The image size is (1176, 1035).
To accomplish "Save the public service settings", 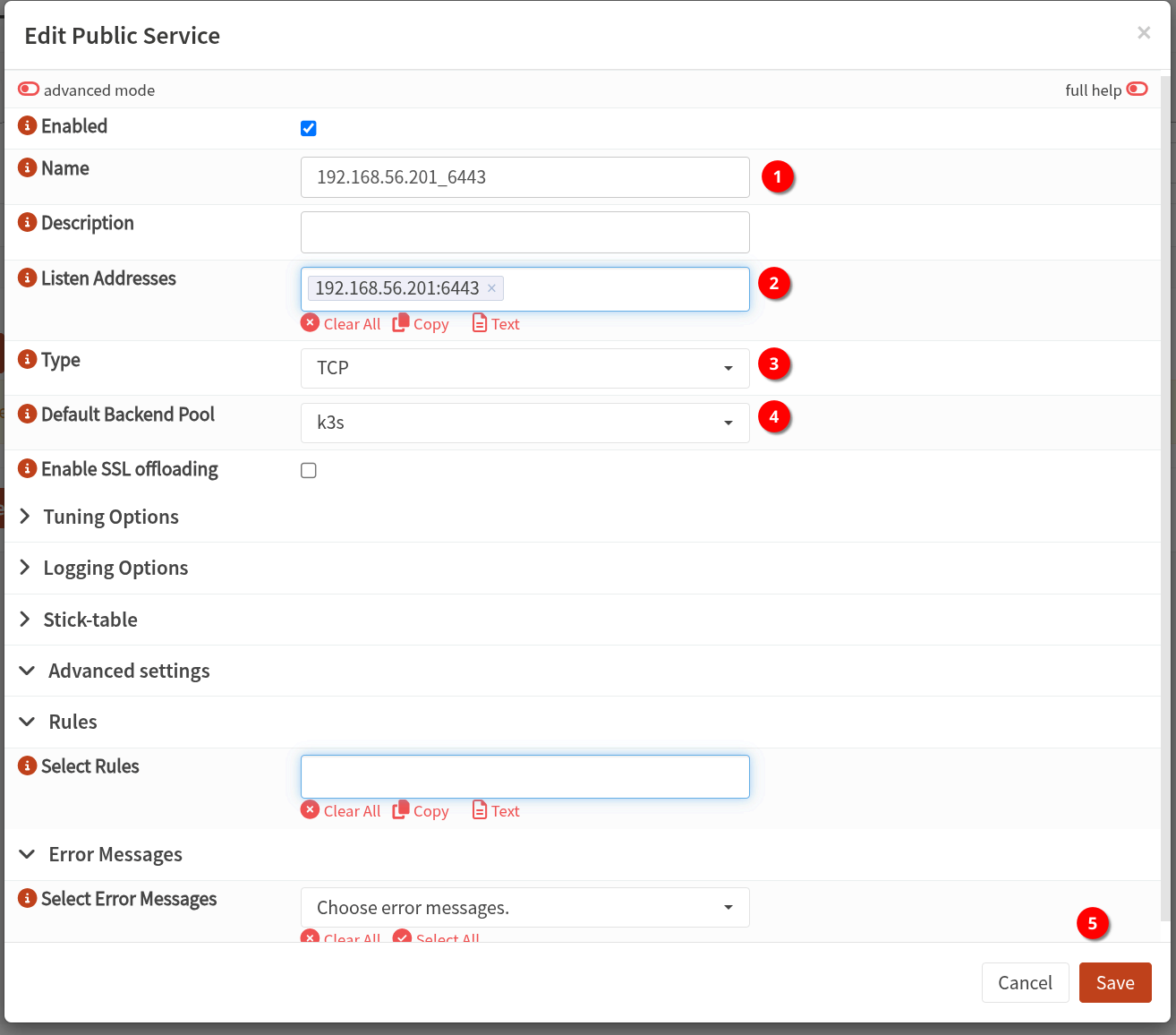I will click(1114, 983).
